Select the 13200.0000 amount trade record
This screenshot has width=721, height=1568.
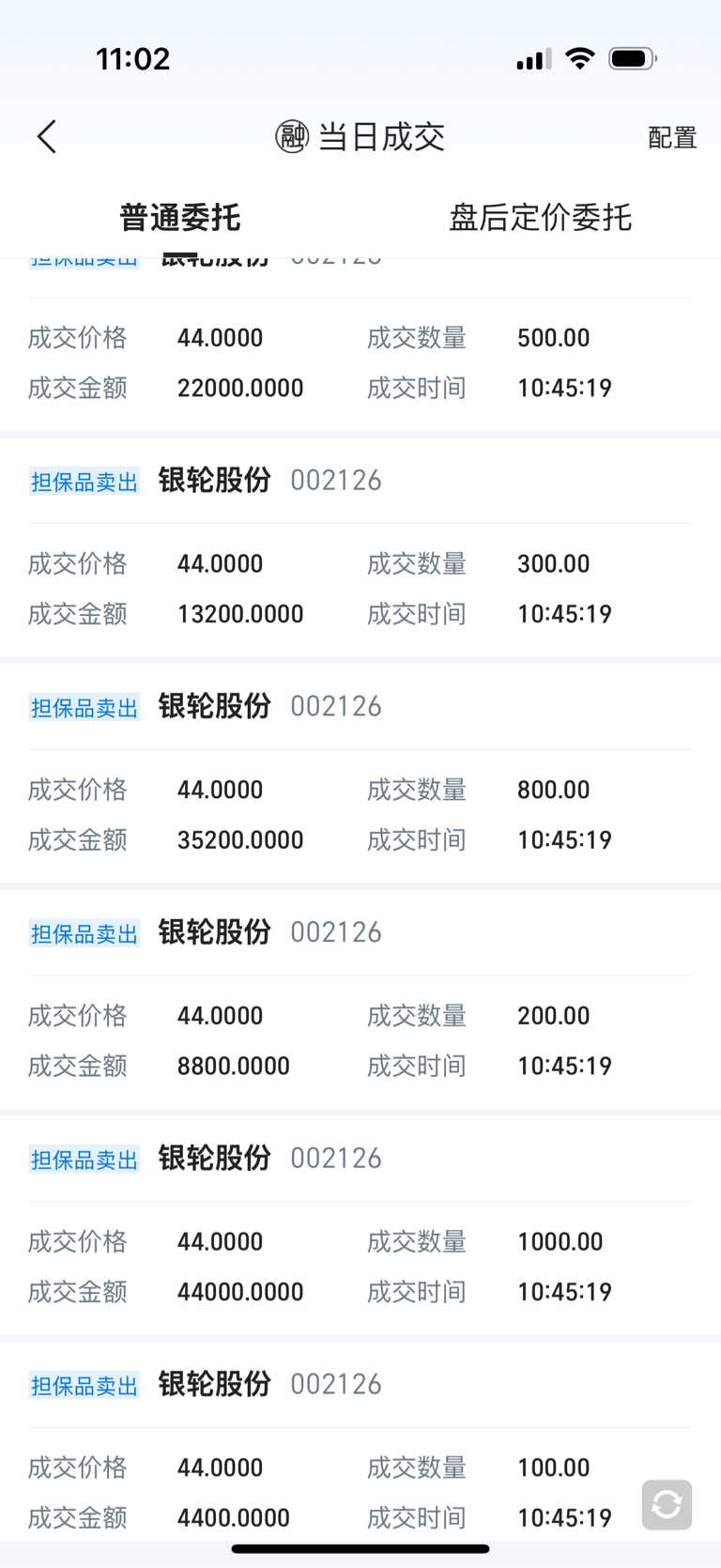pyautogui.click(x=240, y=614)
